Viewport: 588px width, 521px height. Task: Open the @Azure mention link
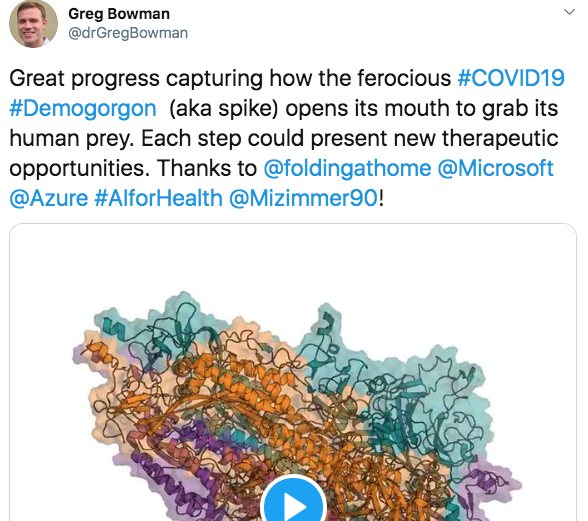49,198
